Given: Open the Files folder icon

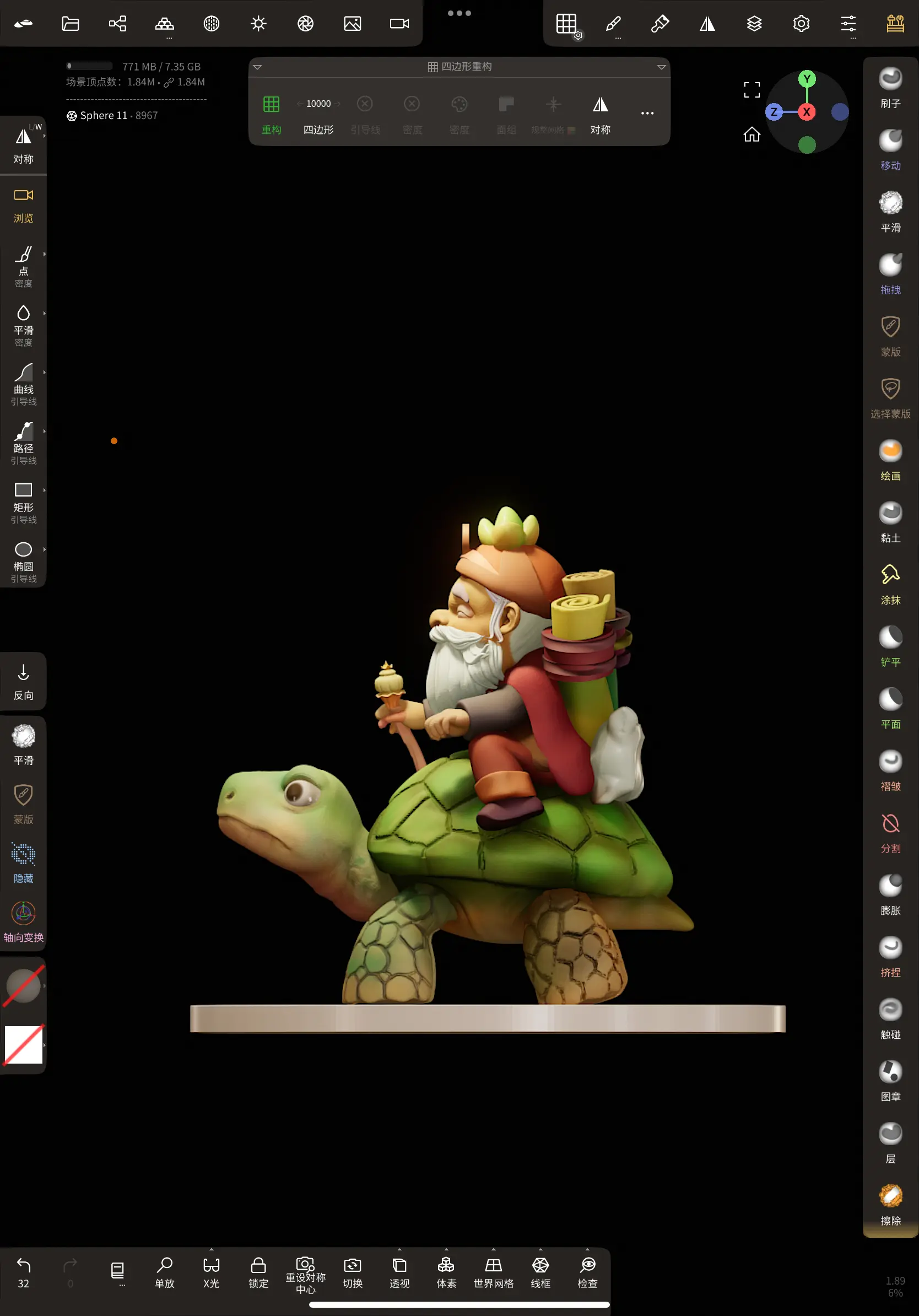Looking at the screenshot, I should tap(71, 24).
